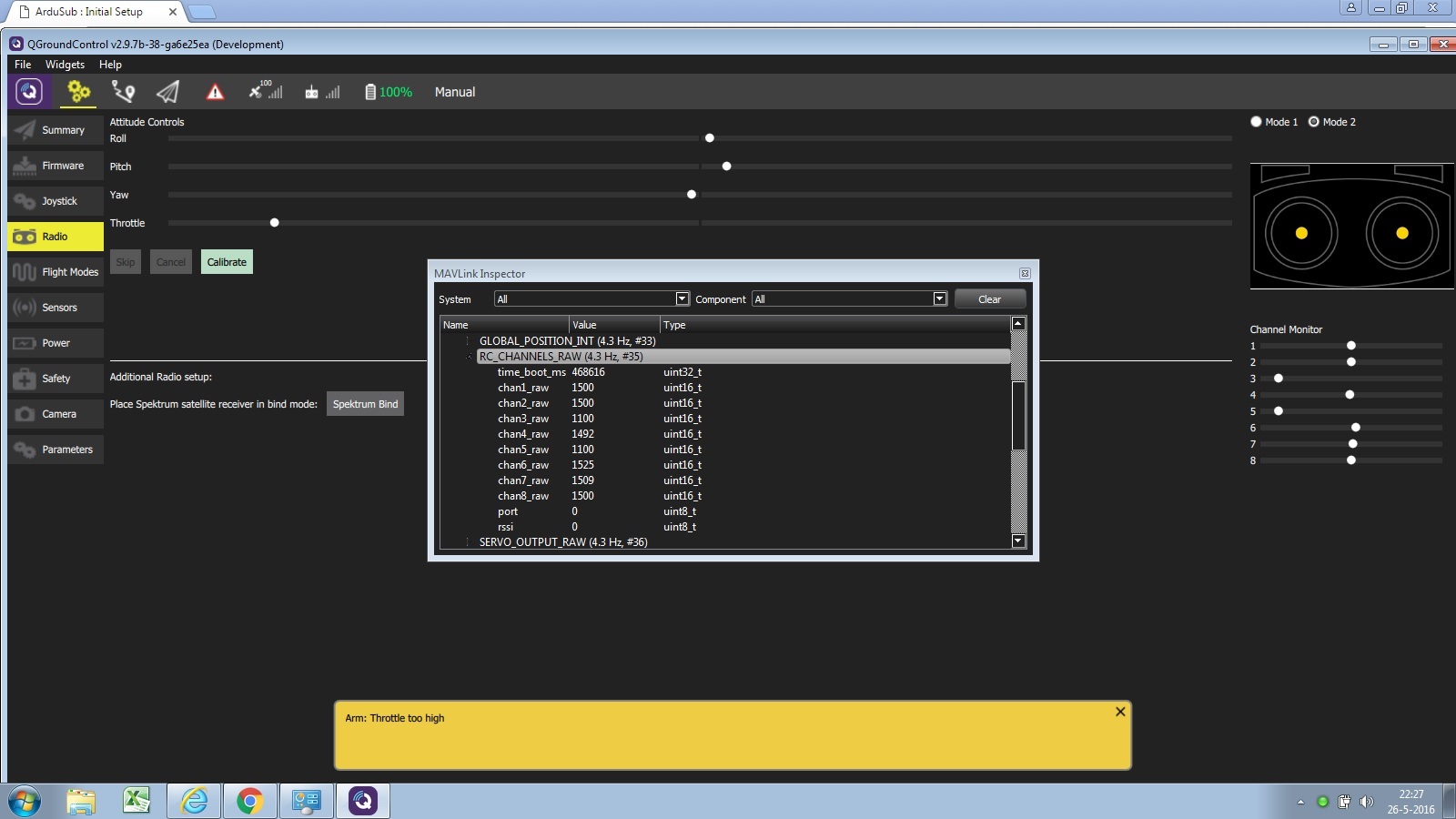This screenshot has width=1456, height=819.
Task: Expand the GLOBAL_POSITION_INT message row
Action: (x=469, y=341)
